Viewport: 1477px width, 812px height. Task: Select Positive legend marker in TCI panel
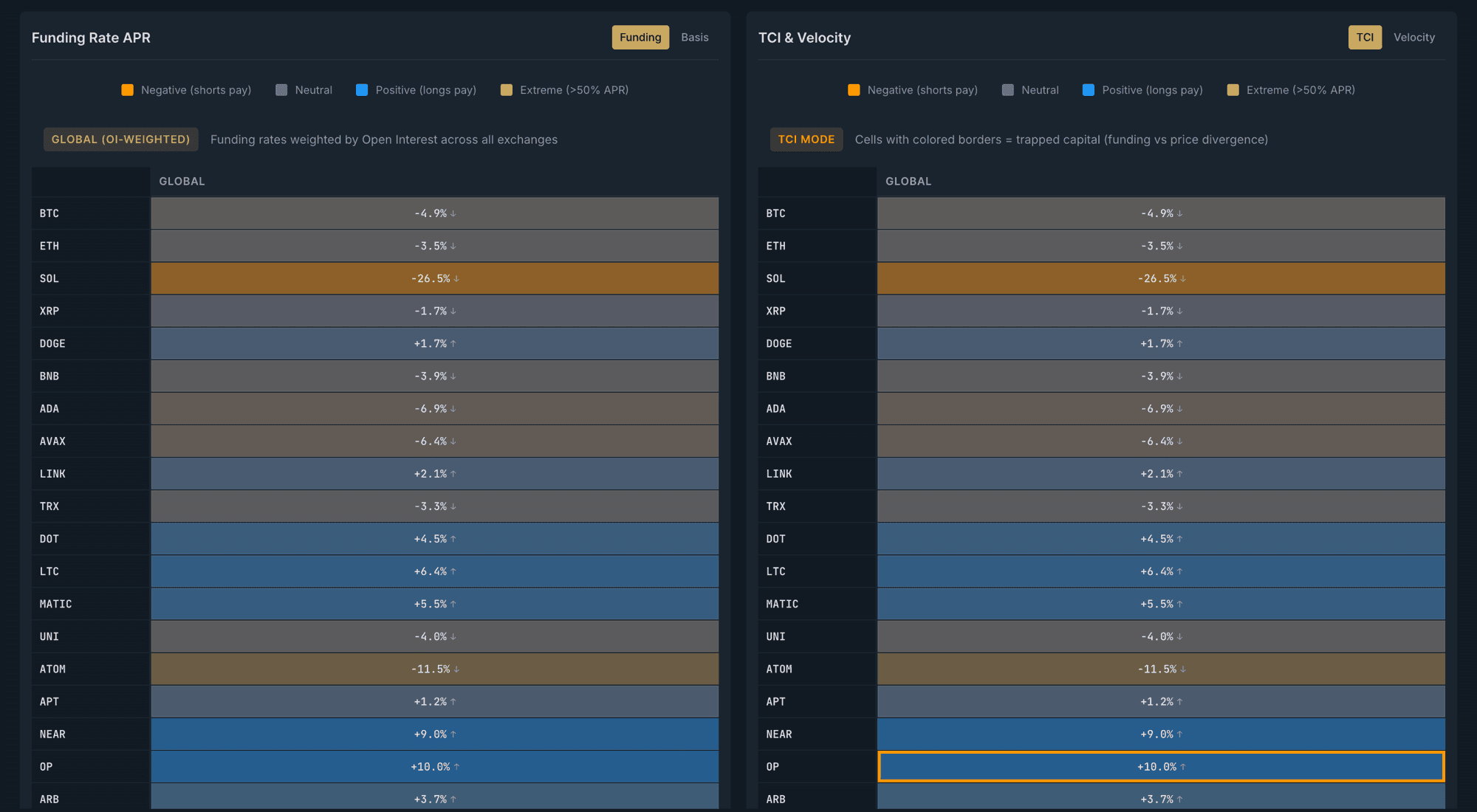pyautogui.click(x=1088, y=89)
